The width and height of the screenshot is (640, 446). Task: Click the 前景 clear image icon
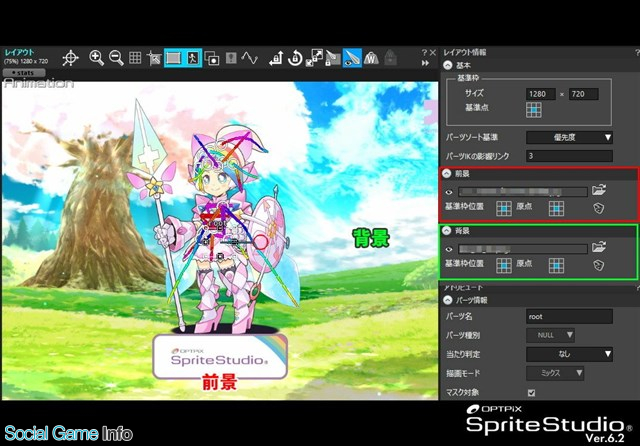click(598, 208)
